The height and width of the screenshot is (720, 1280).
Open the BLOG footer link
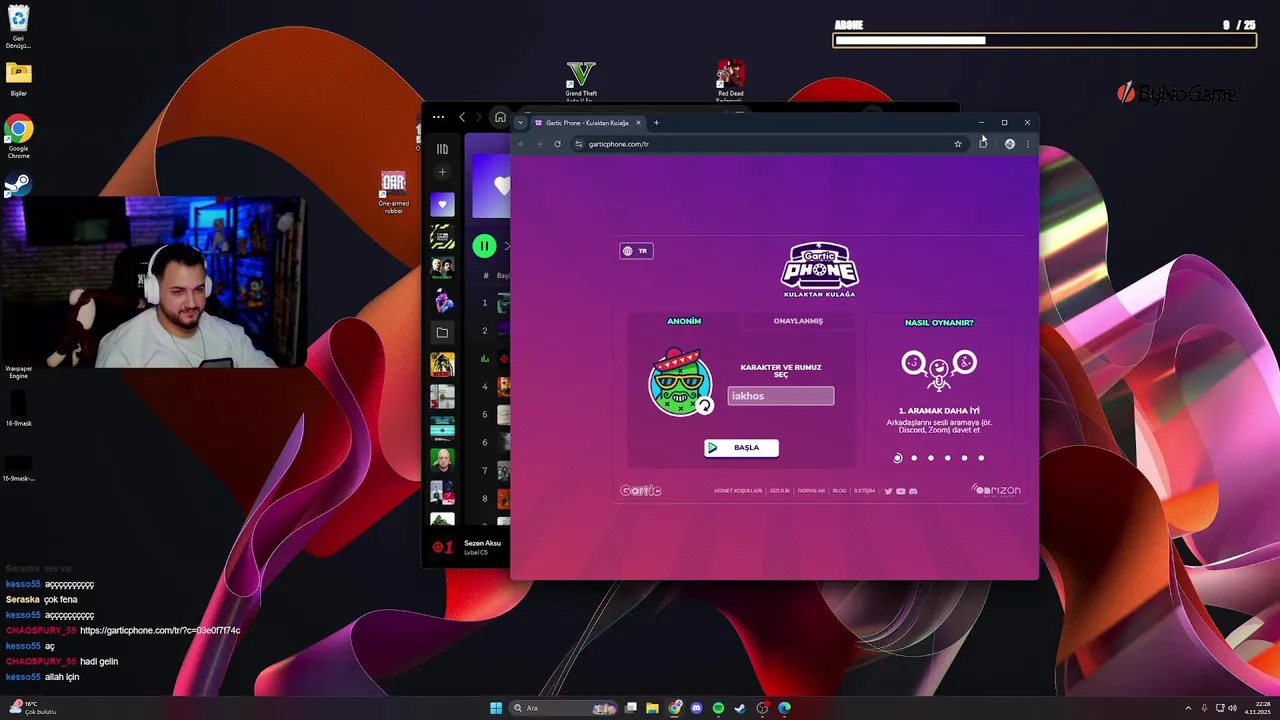pyautogui.click(x=840, y=491)
